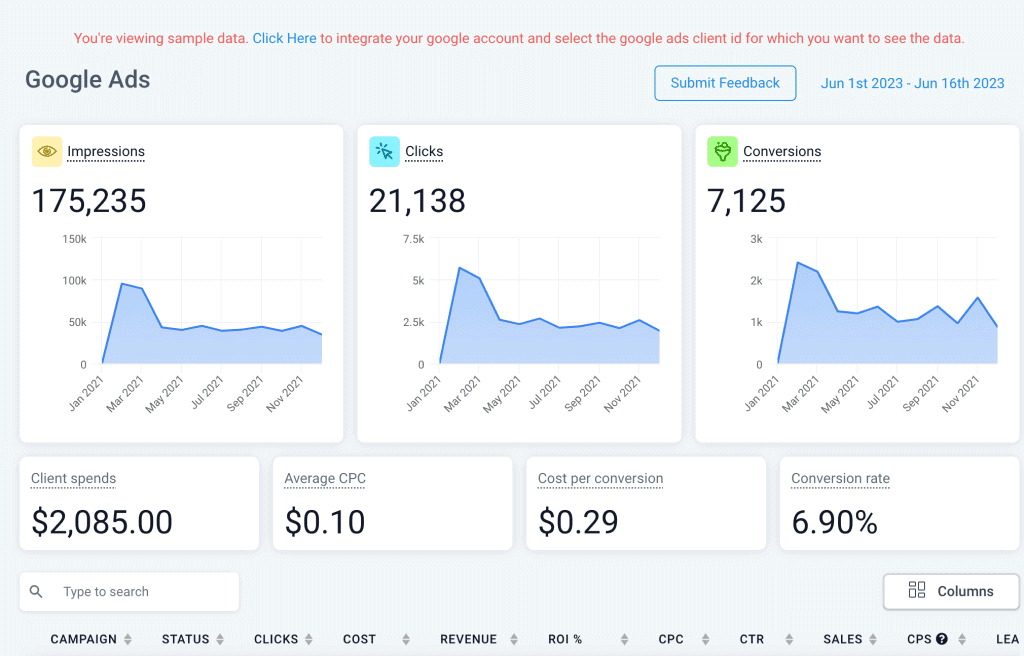Click the STATUS column header
Screen dimensions: 1024x656
[x=185, y=639]
